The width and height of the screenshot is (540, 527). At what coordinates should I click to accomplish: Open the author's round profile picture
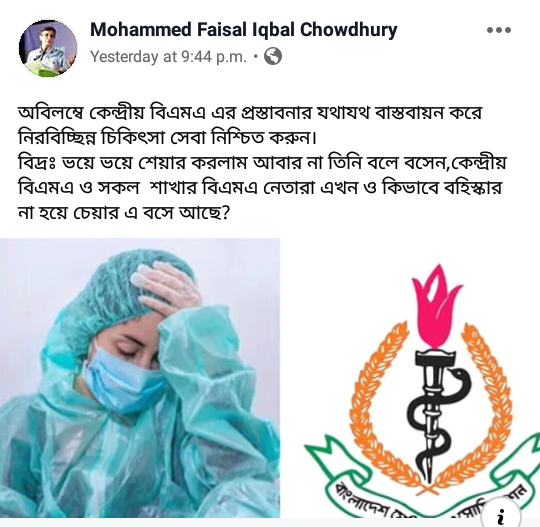pos(48,48)
